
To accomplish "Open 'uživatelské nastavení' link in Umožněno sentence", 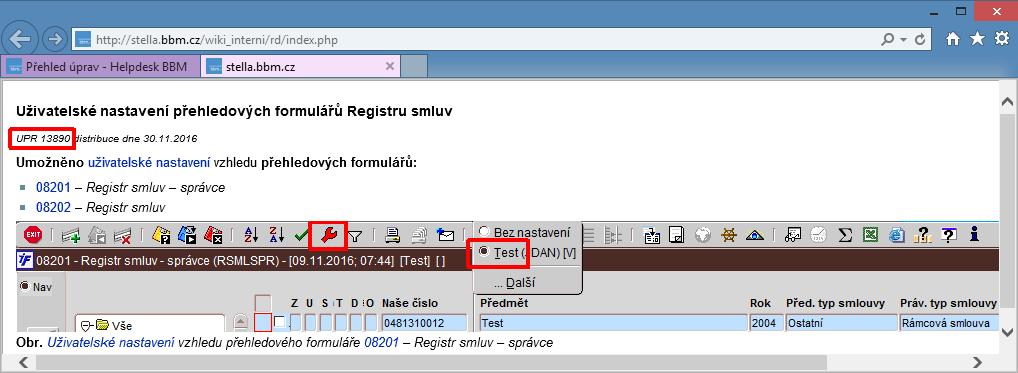I will point(149,162).
